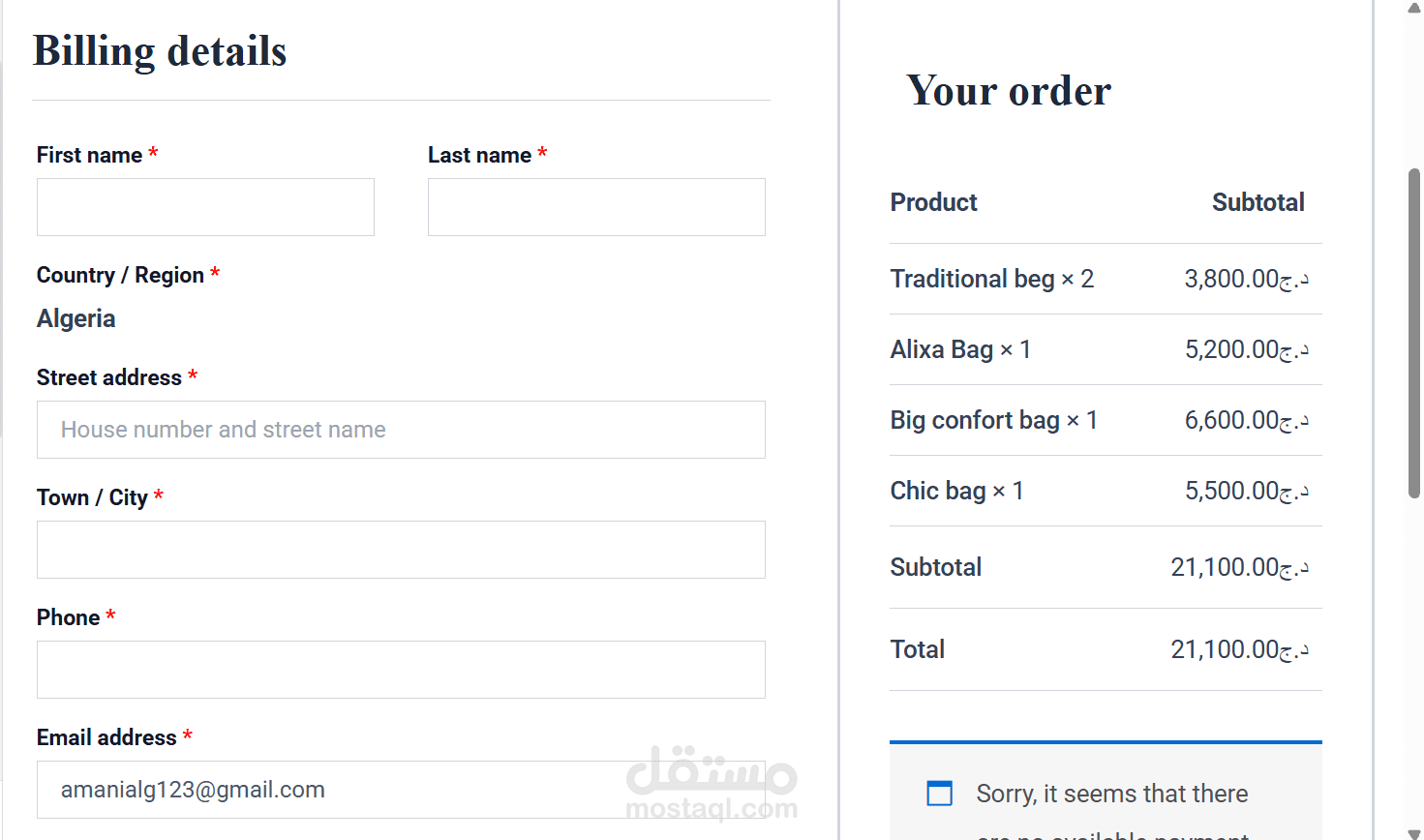The height and width of the screenshot is (840, 1424).
Task: Click the blue window icon in the notice
Action: [939, 794]
